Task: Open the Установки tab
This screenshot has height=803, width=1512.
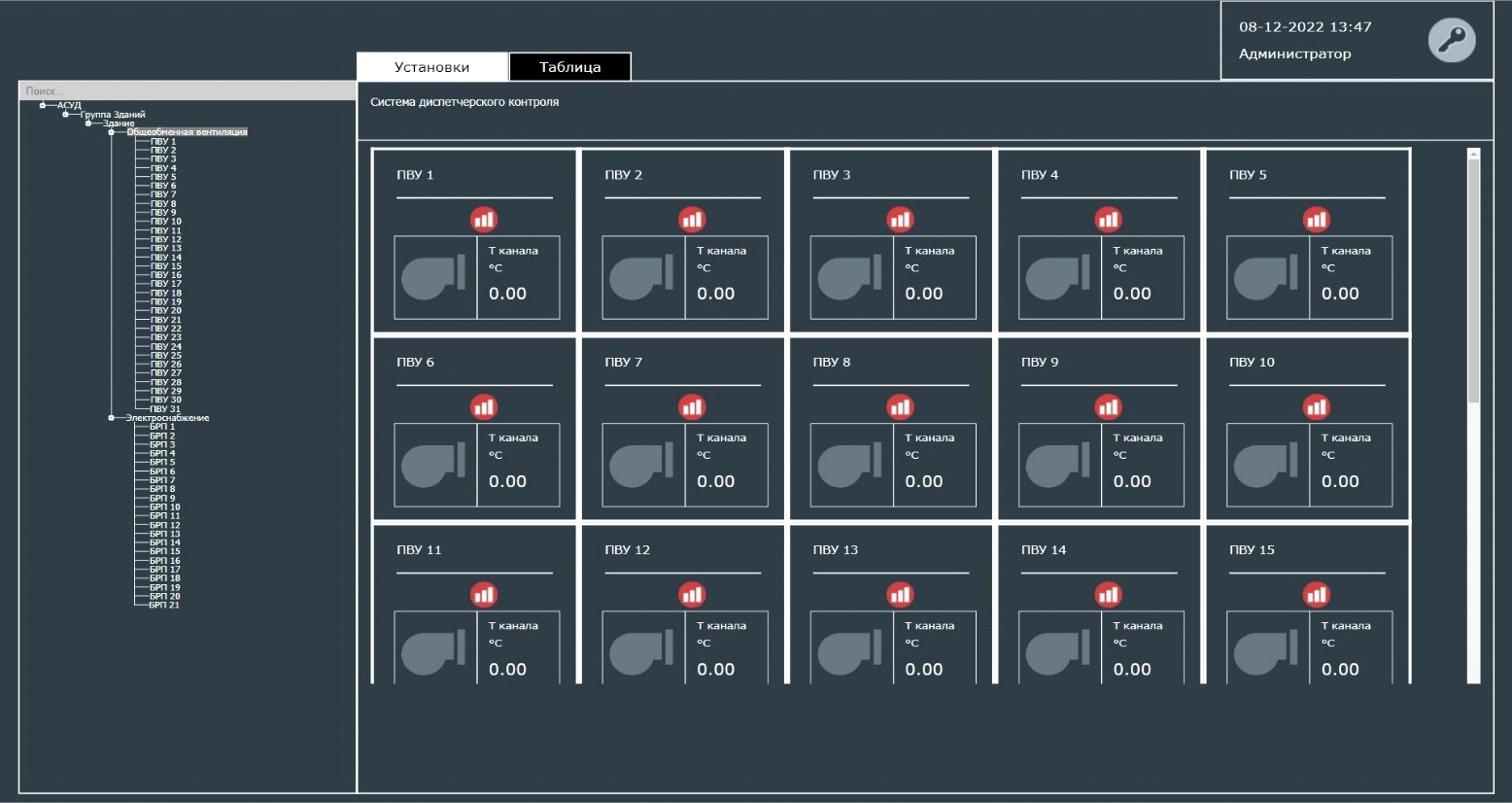Action: point(431,66)
